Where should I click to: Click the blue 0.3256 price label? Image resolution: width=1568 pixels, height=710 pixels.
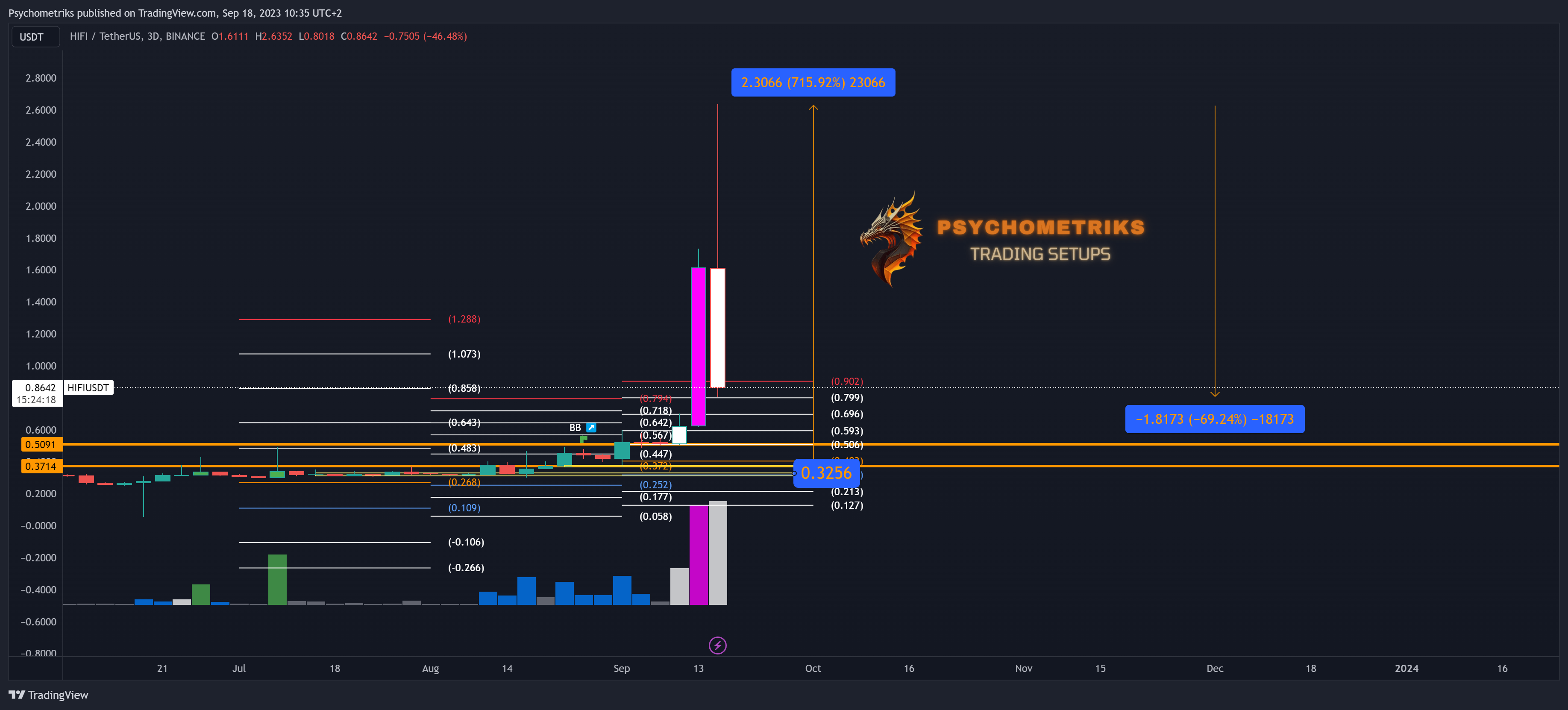click(x=827, y=473)
